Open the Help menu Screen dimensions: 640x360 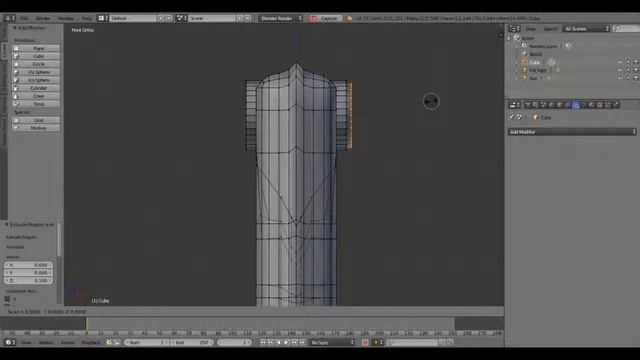click(x=87, y=18)
